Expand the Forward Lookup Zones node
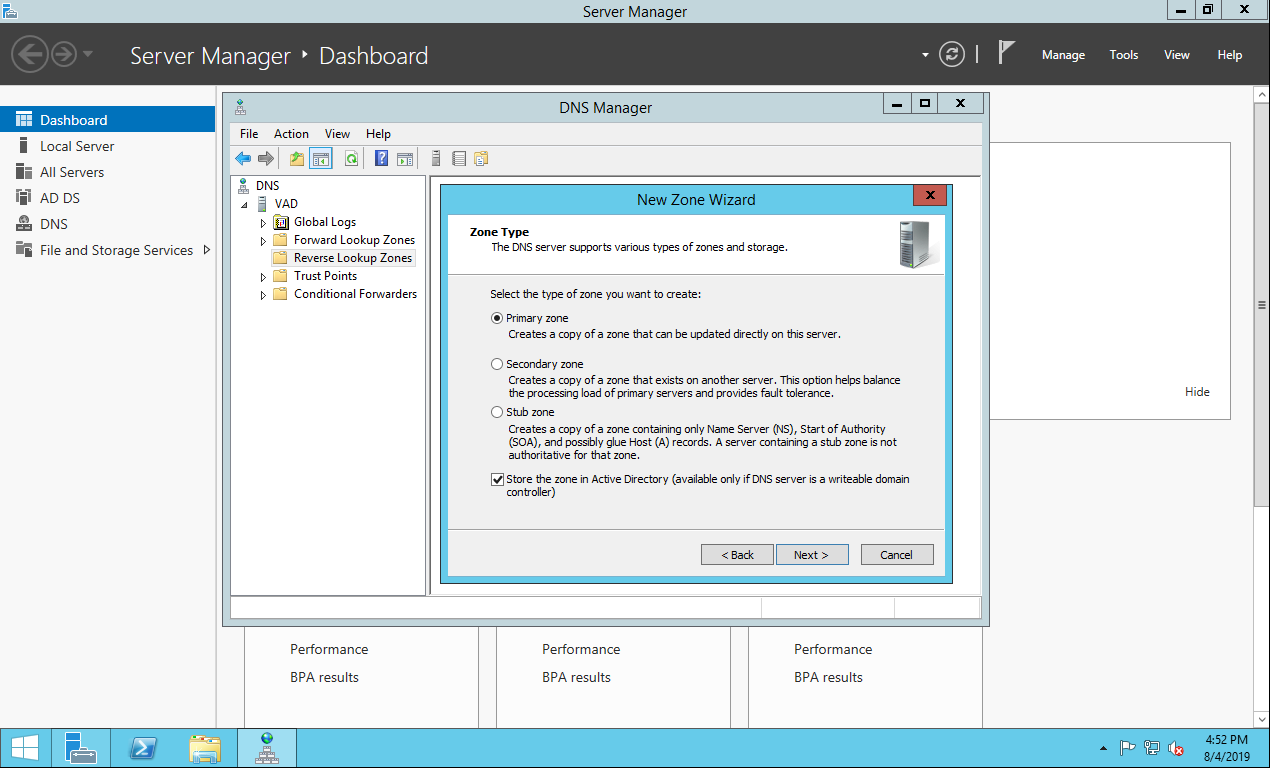The height and width of the screenshot is (768, 1270). pos(264,240)
